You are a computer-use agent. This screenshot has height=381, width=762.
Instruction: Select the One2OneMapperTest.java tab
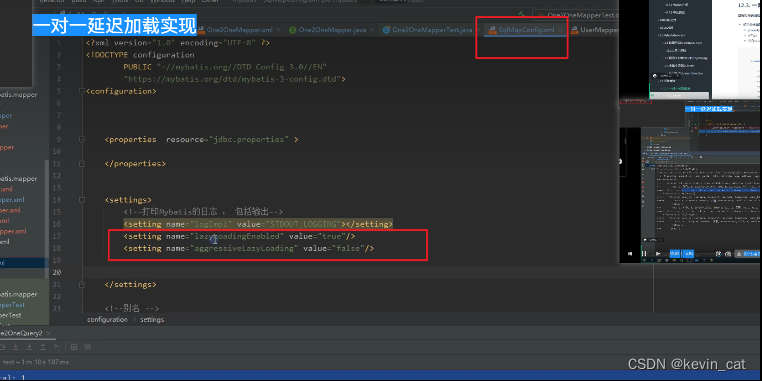pyautogui.click(x=432, y=30)
